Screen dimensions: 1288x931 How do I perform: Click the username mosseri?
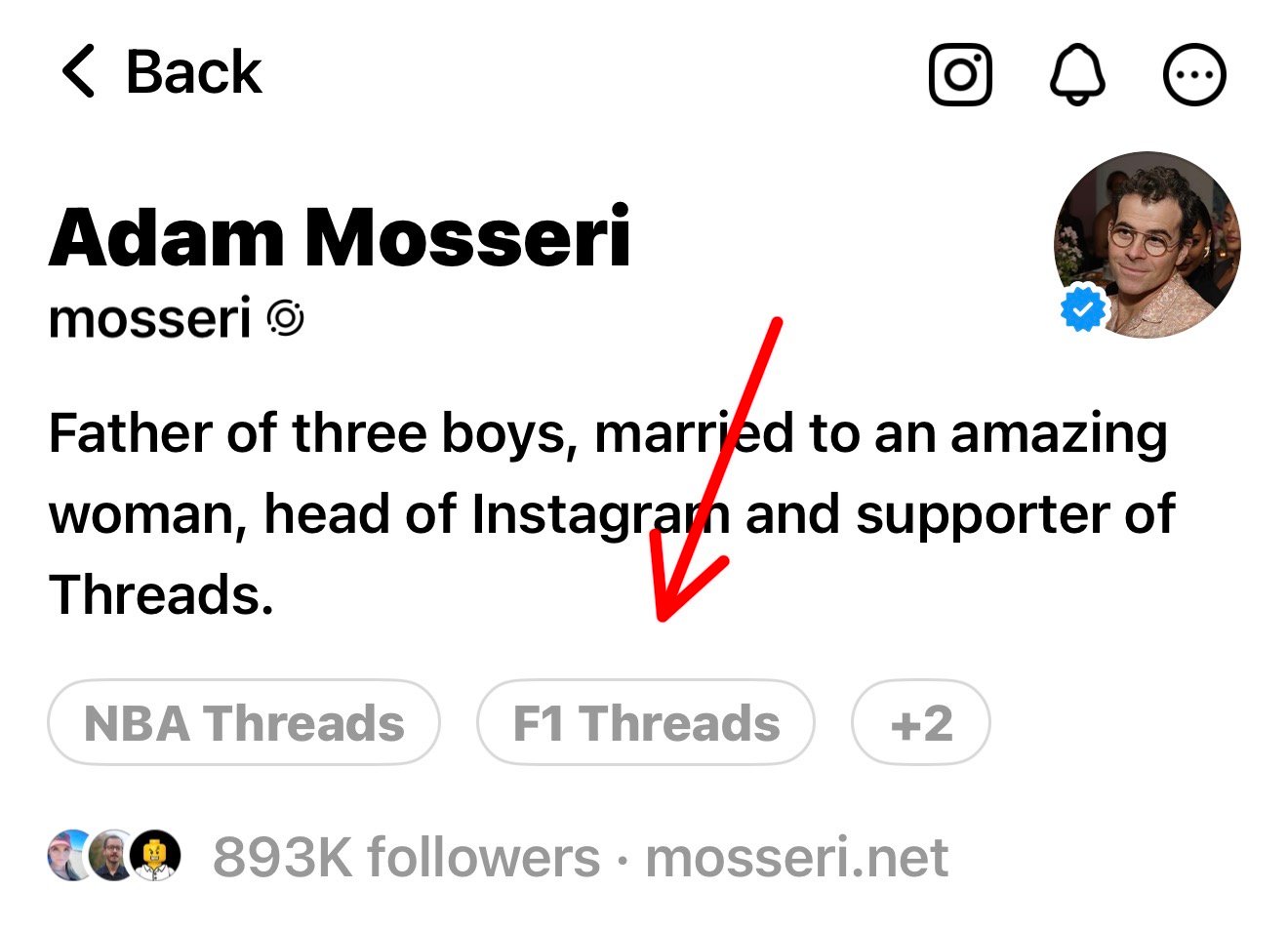point(151,317)
